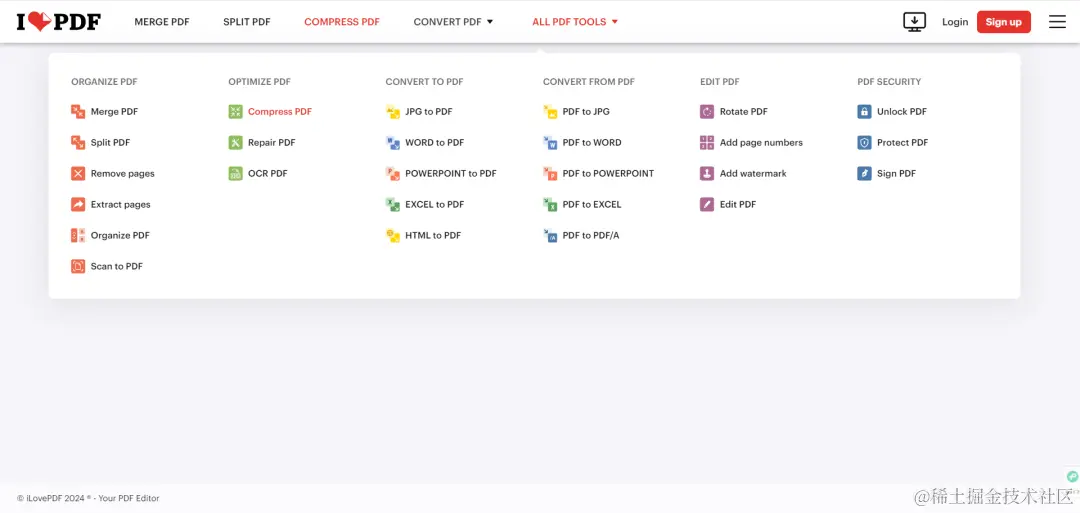Screen dimensions: 1080x513
Task: Click the WORD to PDF icon
Action: [393, 143]
